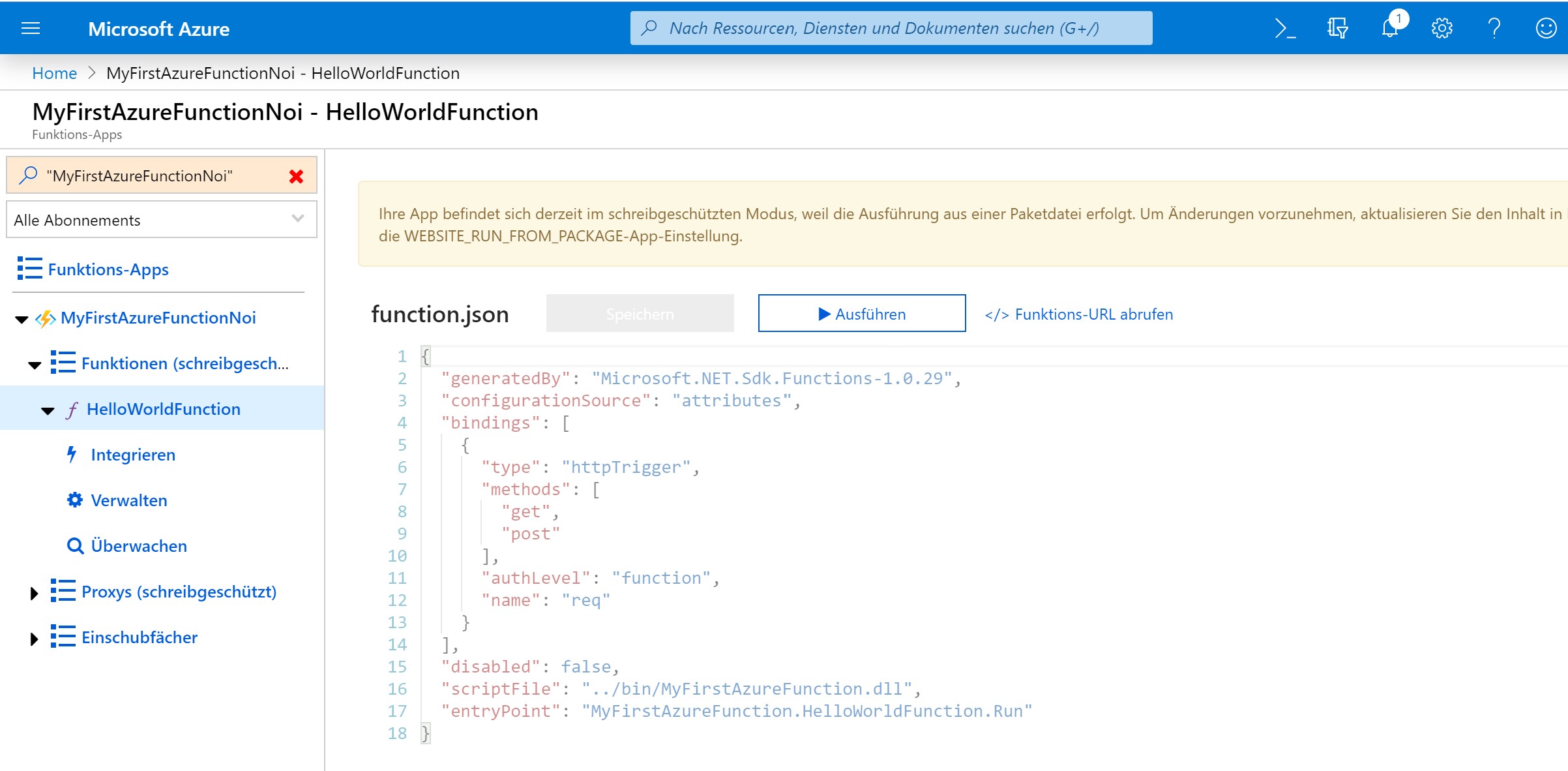The width and height of the screenshot is (1568, 771).
Task: Focus the global resource search box
Action: [891, 28]
